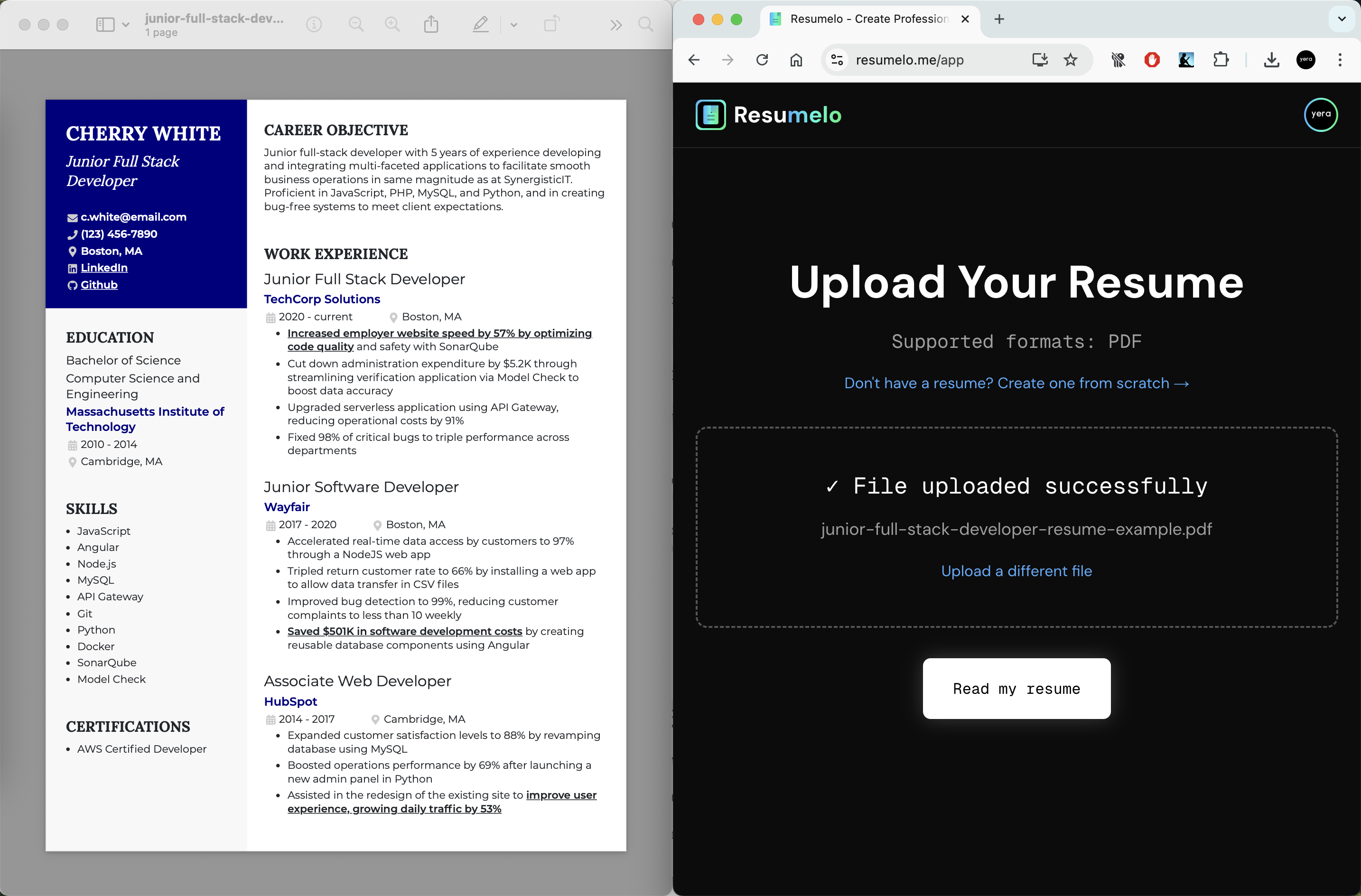Reload the Resumelo page

762,59
